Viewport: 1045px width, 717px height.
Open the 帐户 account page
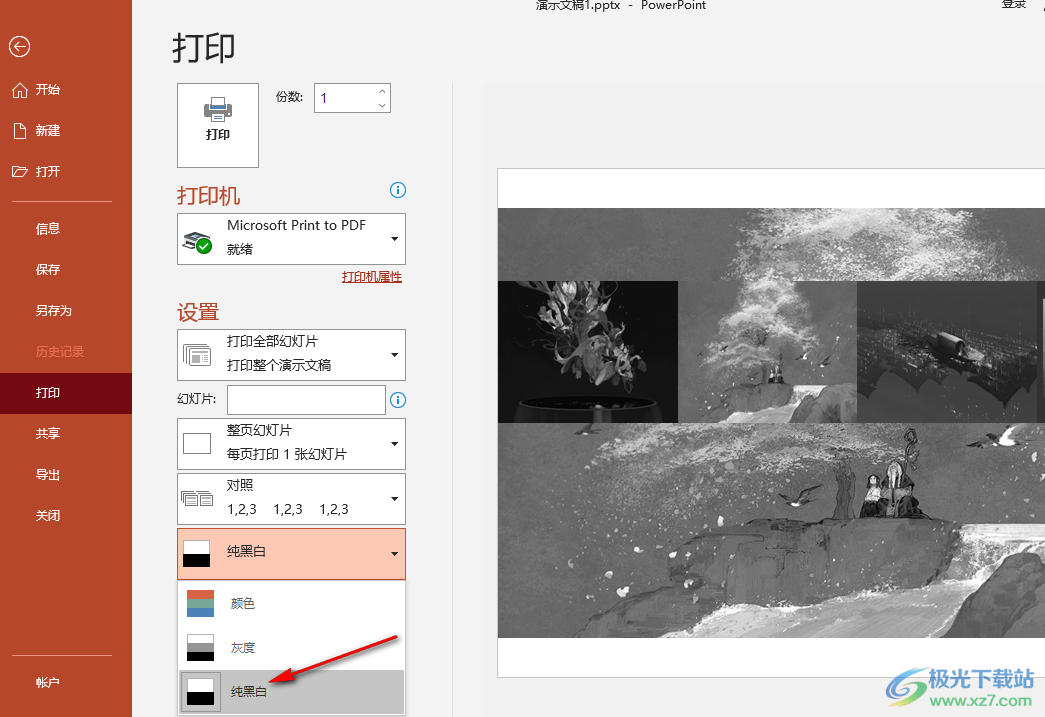pos(66,682)
